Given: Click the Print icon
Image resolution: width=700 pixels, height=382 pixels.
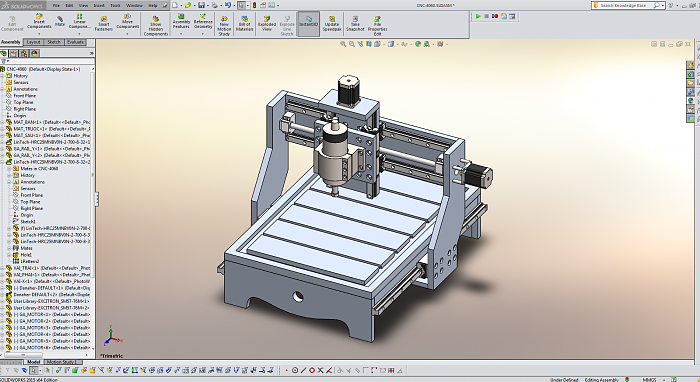Looking at the screenshot, I should [215, 5].
